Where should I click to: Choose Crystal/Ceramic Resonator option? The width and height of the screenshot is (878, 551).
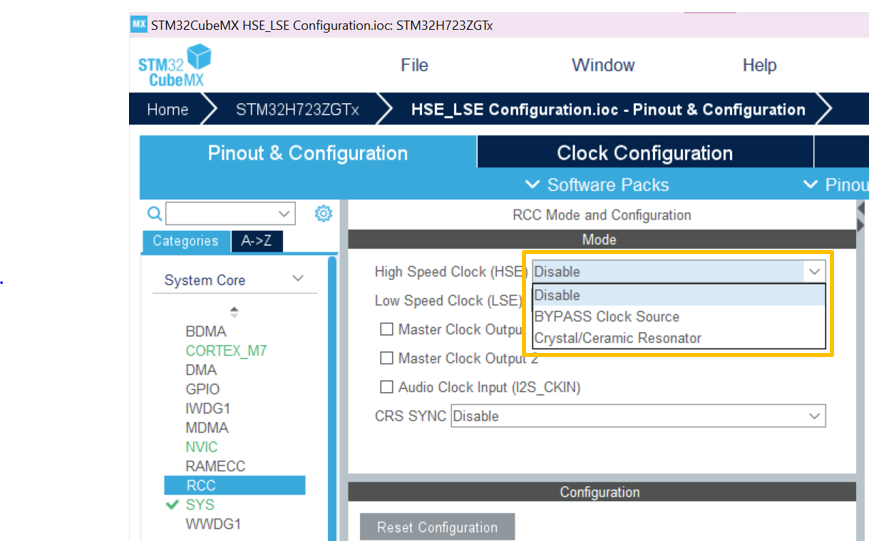(x=679, y=338)
